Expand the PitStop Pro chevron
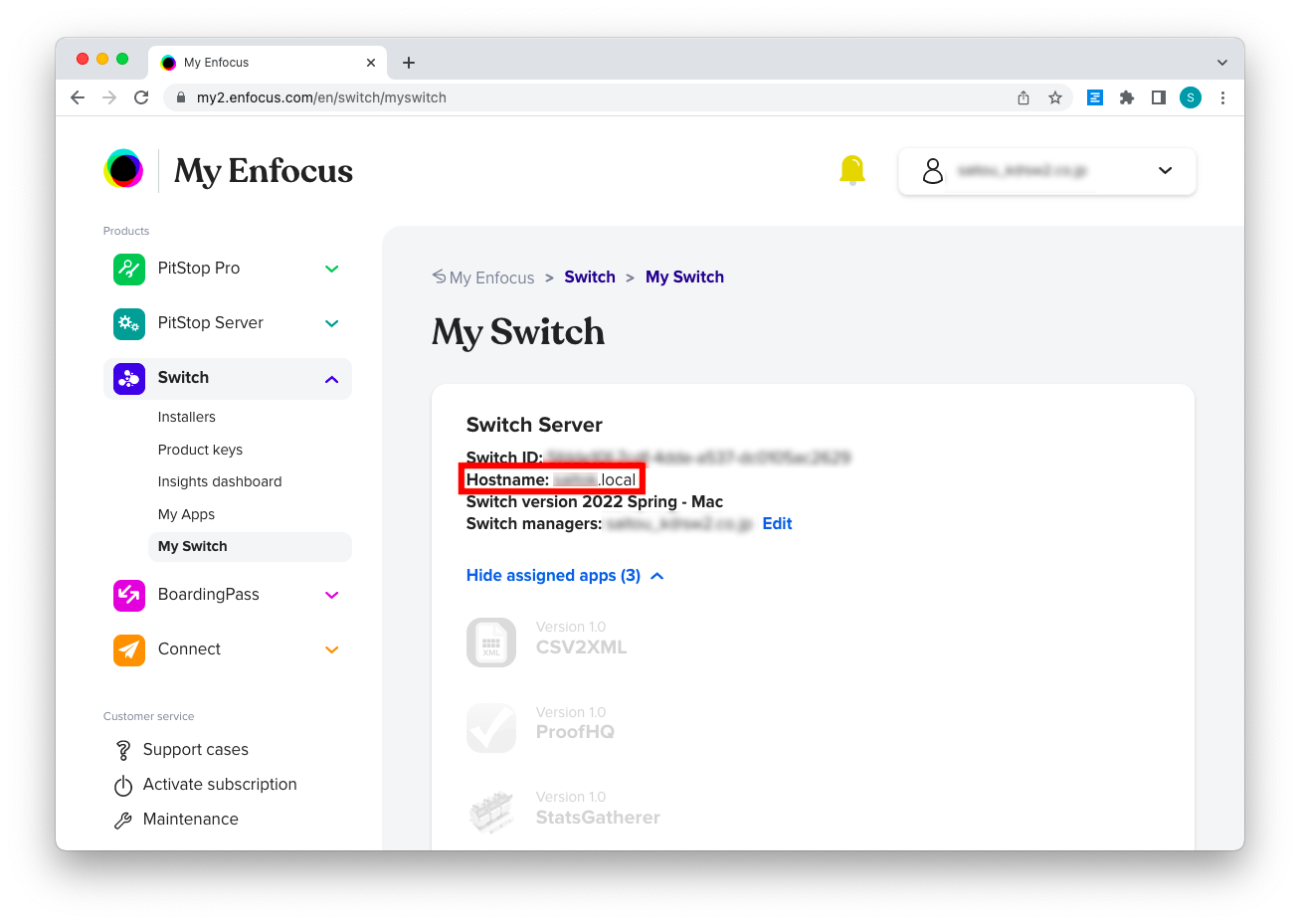This screenshot has height=924, width=1300. tap(332, 269)
